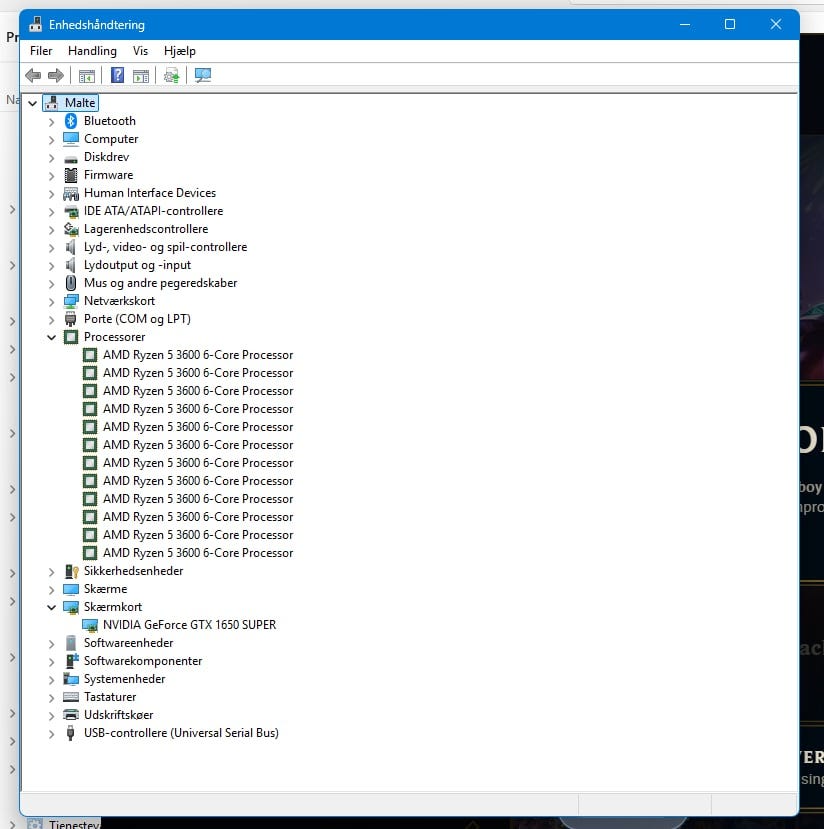Click the Tastaturer keyboard icon
This screenshot has height=829, width=824.
[71, 697]
